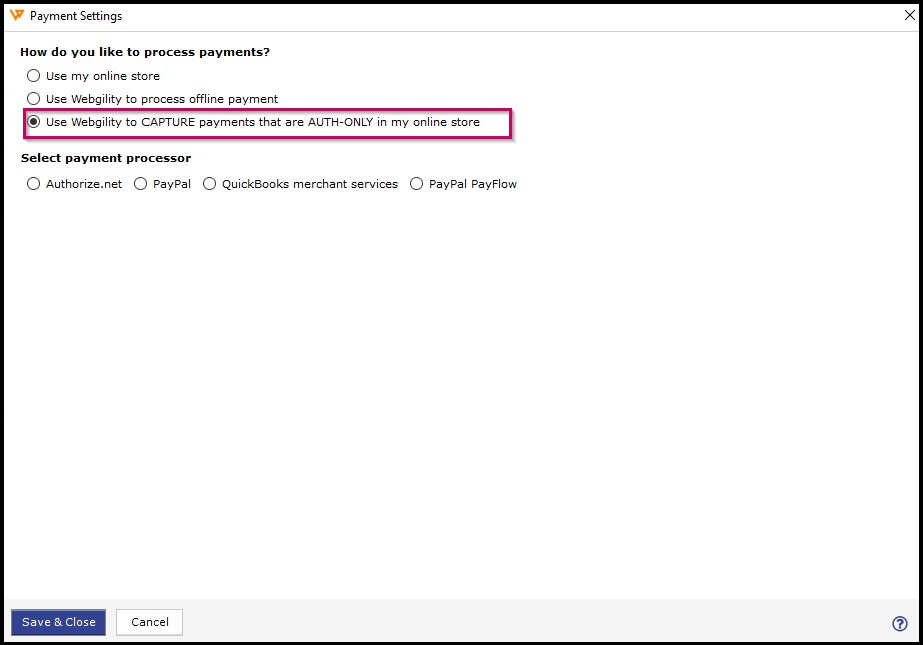
Task: Click the 'Use Webgility to process offline payment' text
Action: point(162,99)
